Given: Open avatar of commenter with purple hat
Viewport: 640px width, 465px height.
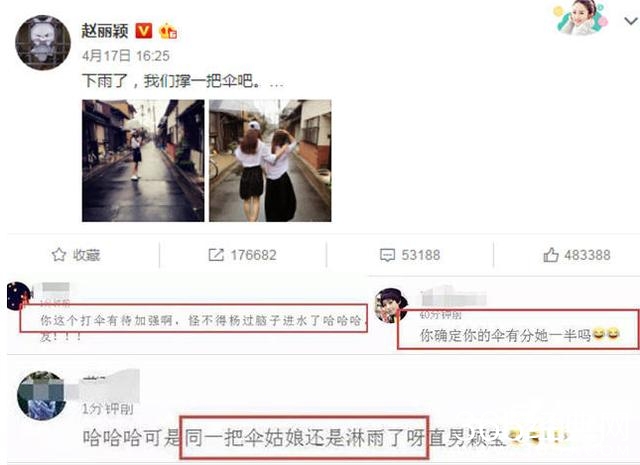Looking at the screenshot, I should click(x=391, y=305).
